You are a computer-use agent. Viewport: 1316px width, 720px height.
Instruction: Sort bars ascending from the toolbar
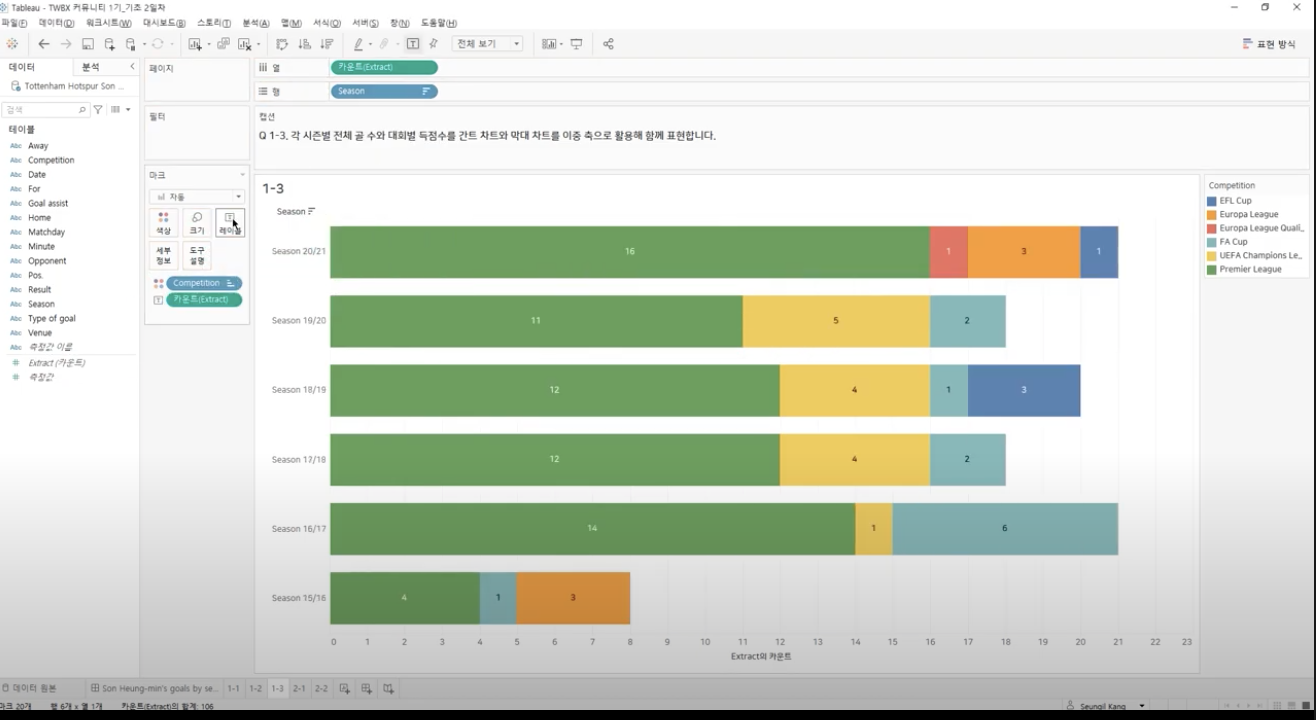(x=305, y=44)
